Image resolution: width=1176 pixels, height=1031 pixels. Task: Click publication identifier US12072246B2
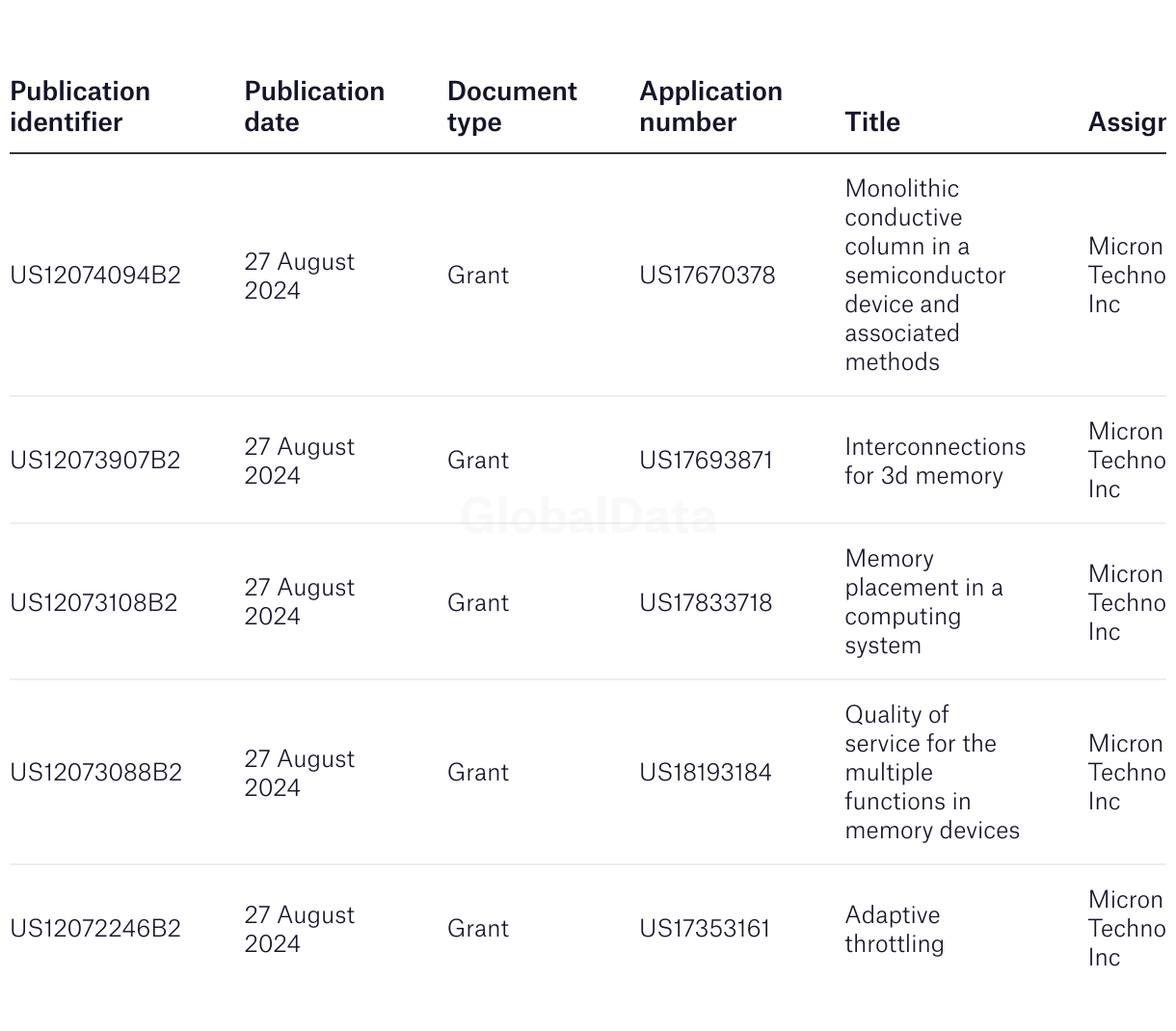pos(95,929)
